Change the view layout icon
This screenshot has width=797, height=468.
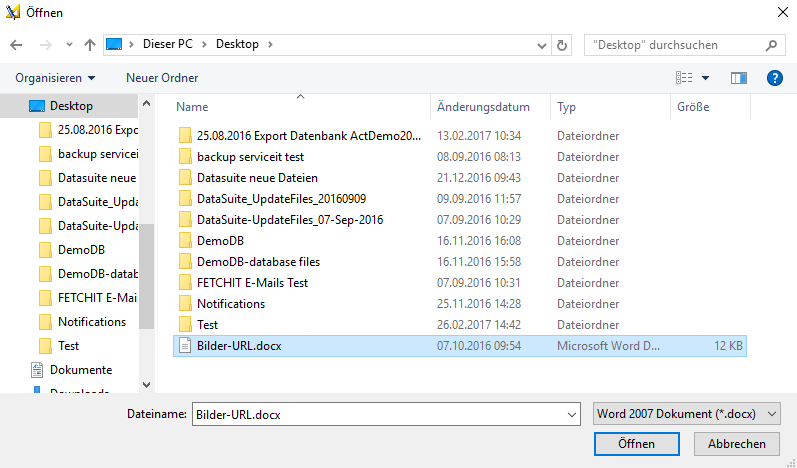684,78
